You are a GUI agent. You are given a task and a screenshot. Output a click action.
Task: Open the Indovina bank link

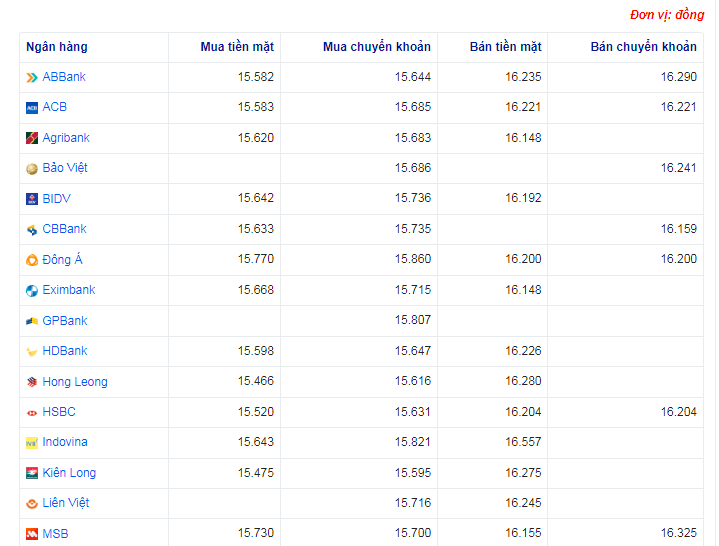click(x=64, y=442)
